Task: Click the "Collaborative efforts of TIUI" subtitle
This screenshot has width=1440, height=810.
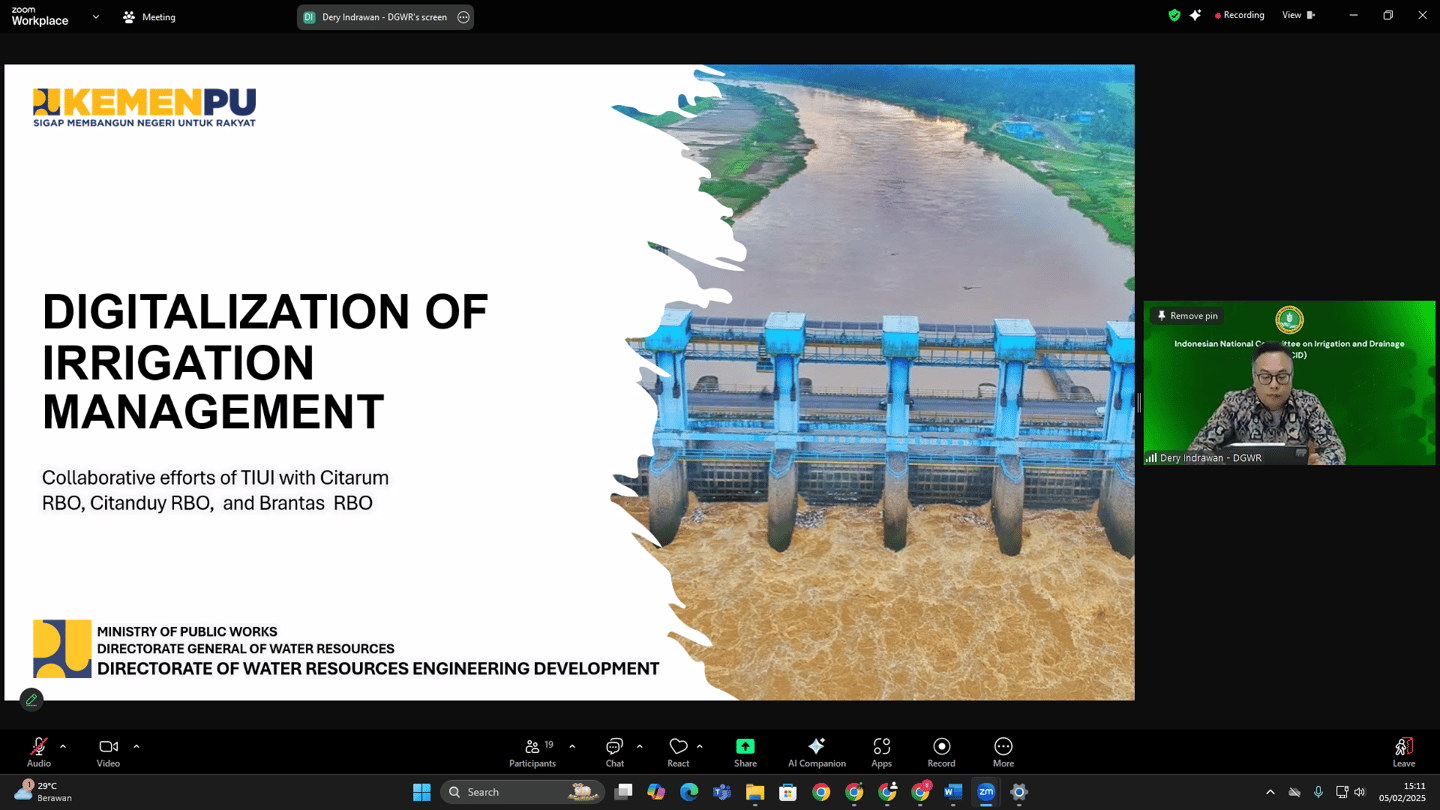Action: [x=215, y=490]
